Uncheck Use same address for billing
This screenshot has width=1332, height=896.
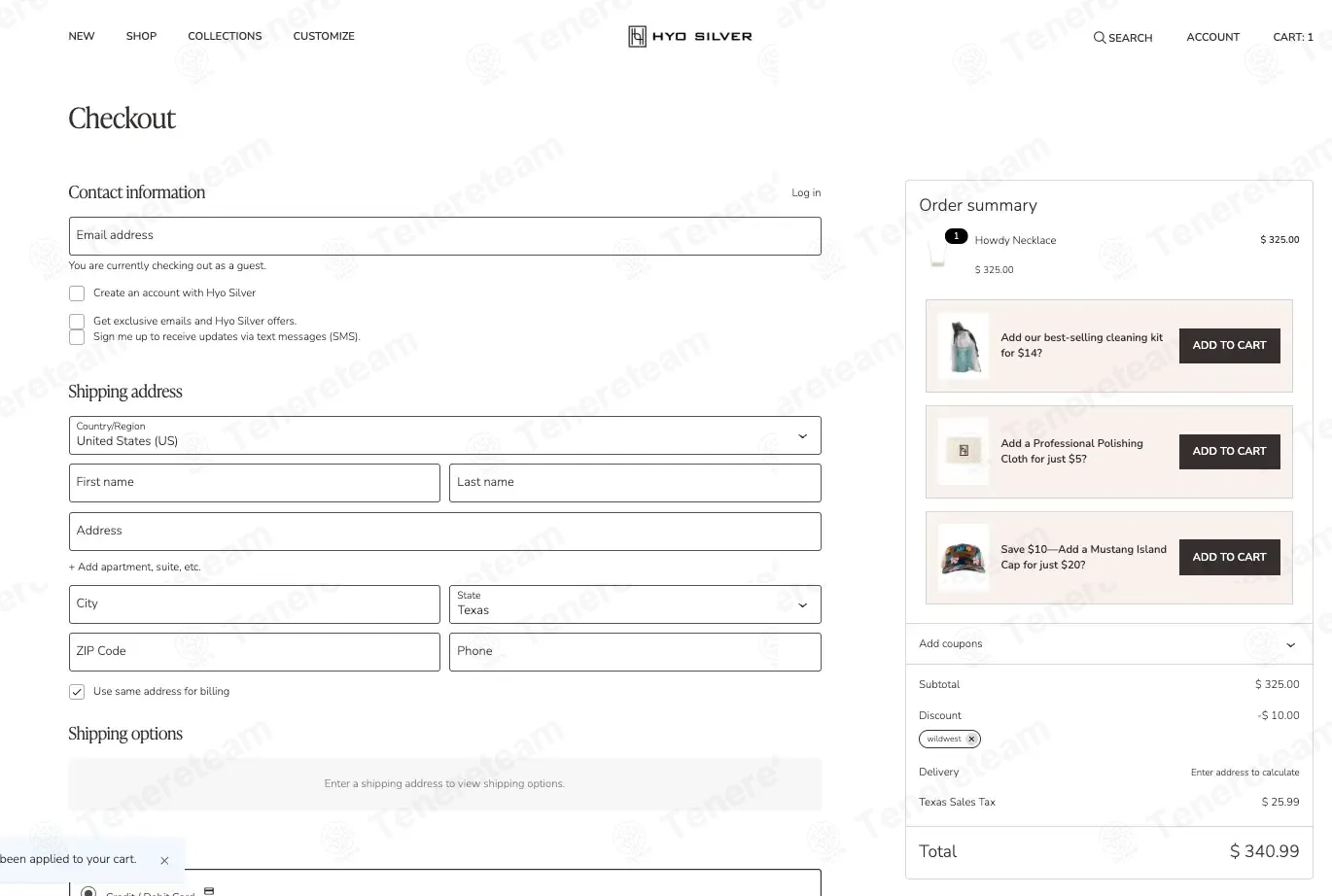pos(77,692)
